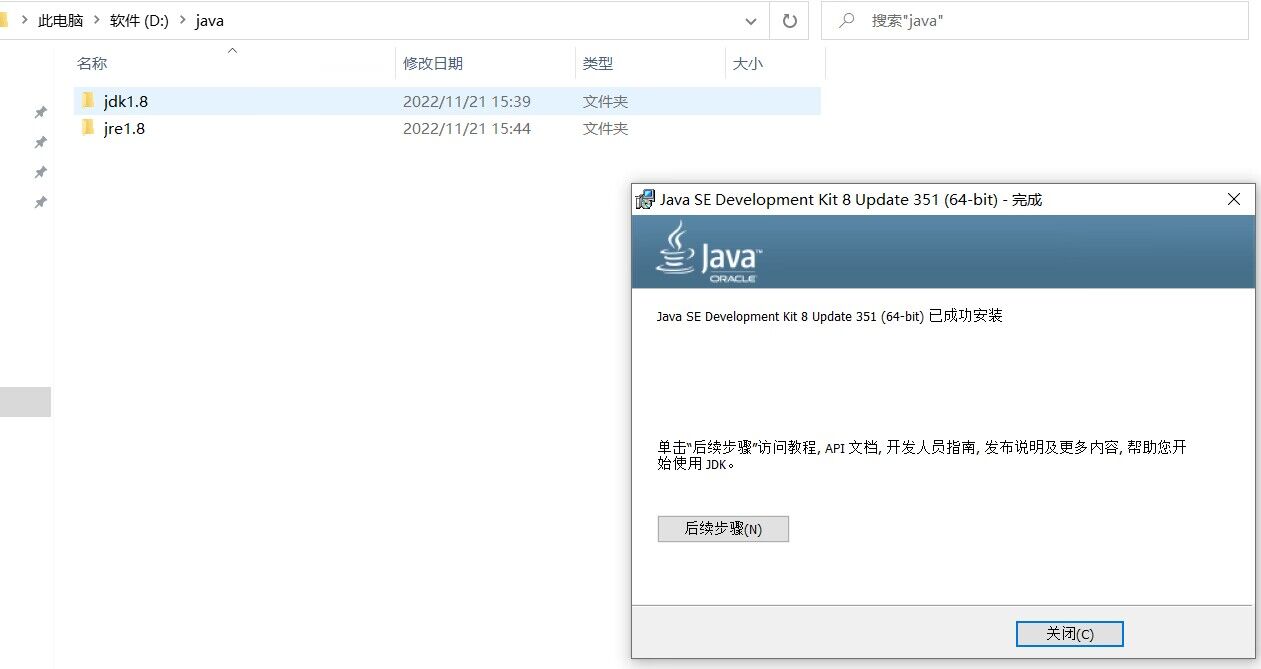Click the highlighted item in navigation pane
Screen dimensions: 1261x669
25,402
